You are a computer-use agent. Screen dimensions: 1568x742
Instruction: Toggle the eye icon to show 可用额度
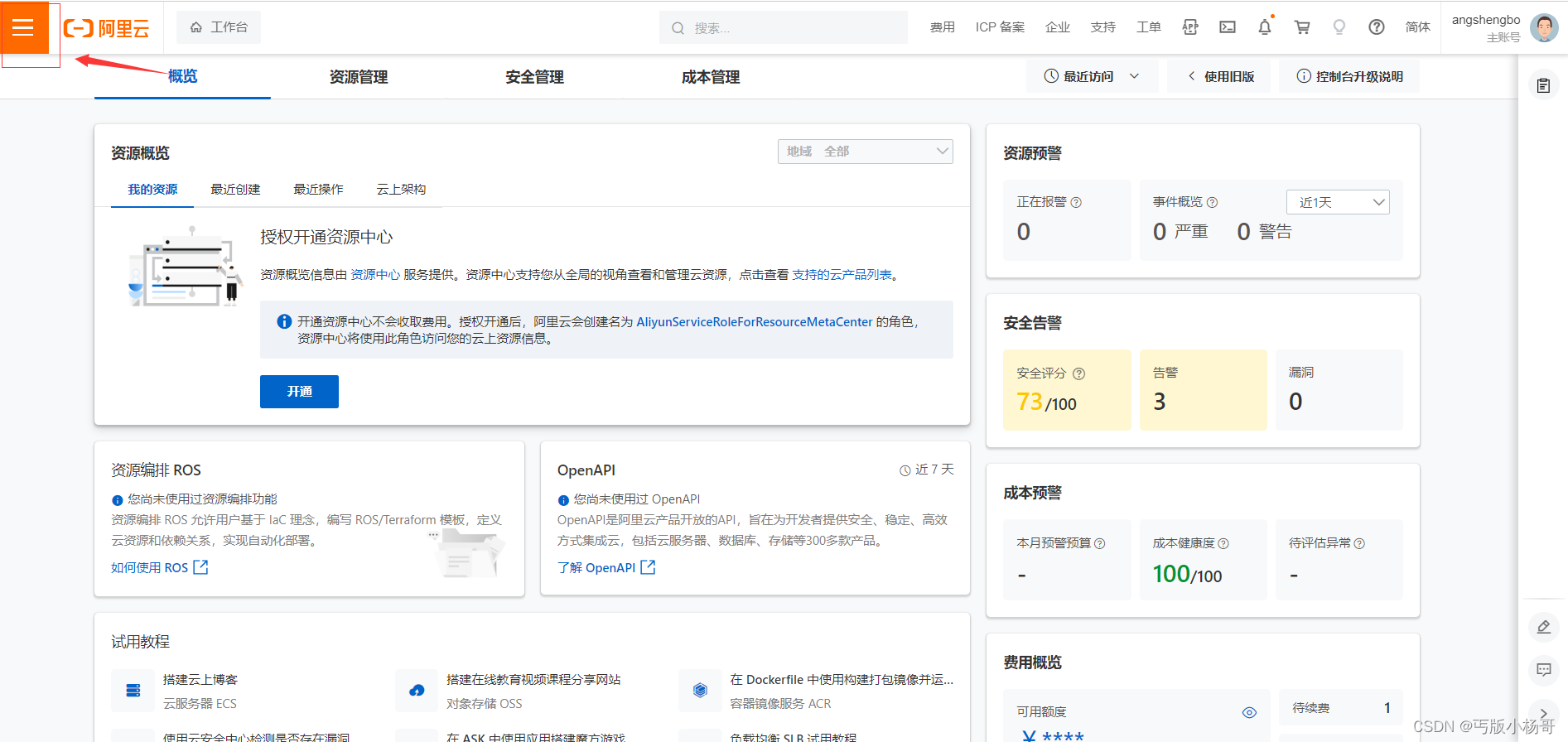point(1249,712)
